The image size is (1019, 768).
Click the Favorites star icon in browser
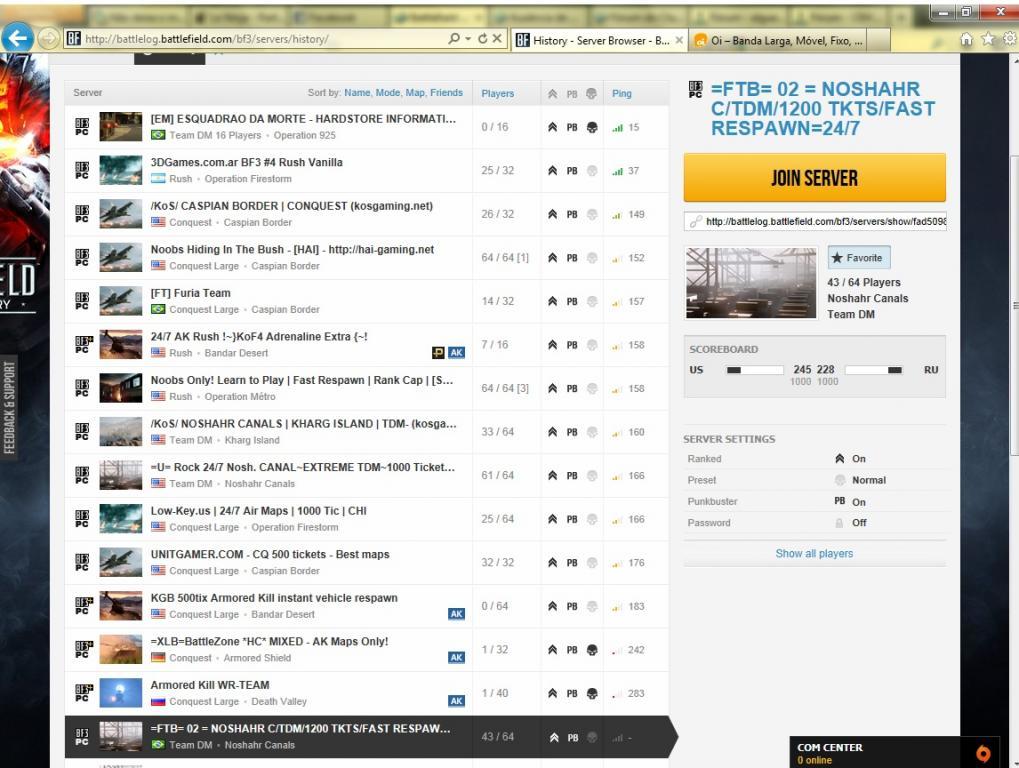tap(988, 39)
